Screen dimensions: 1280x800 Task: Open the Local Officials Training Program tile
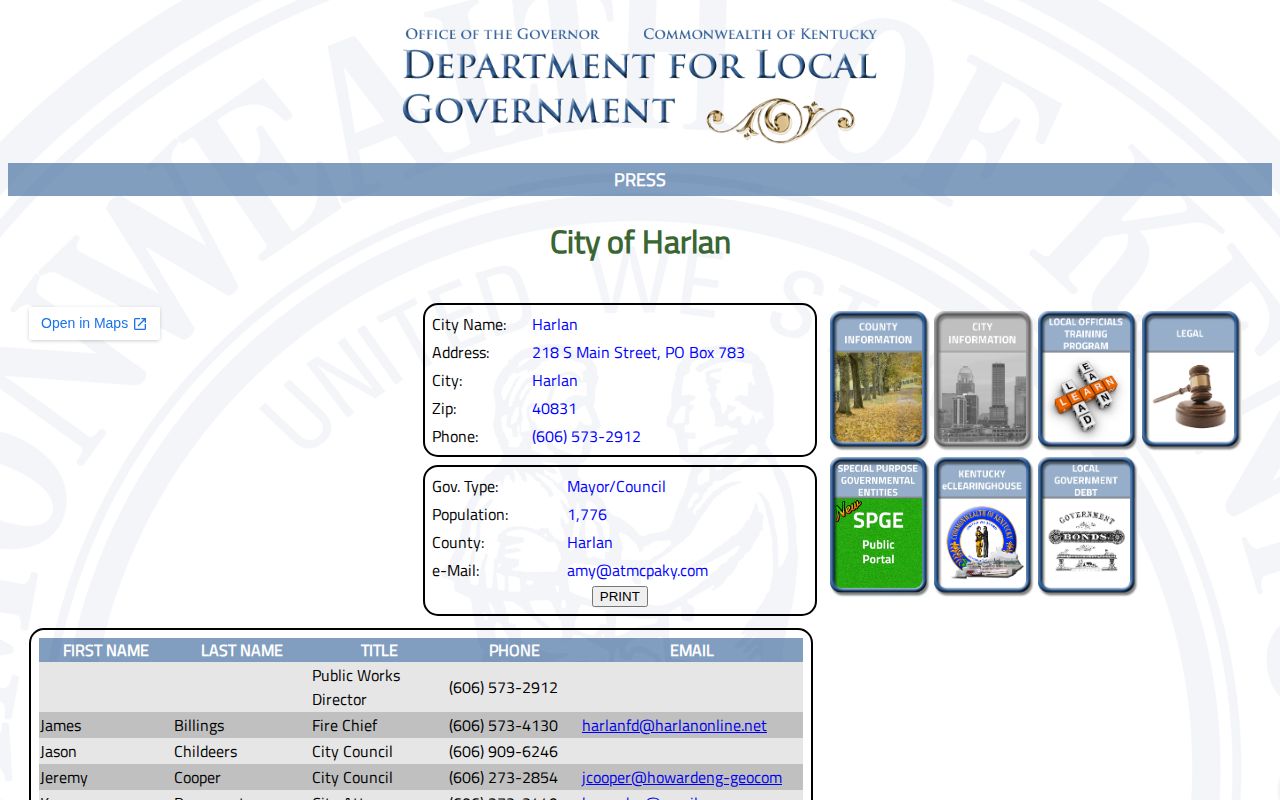point(1086,379)
